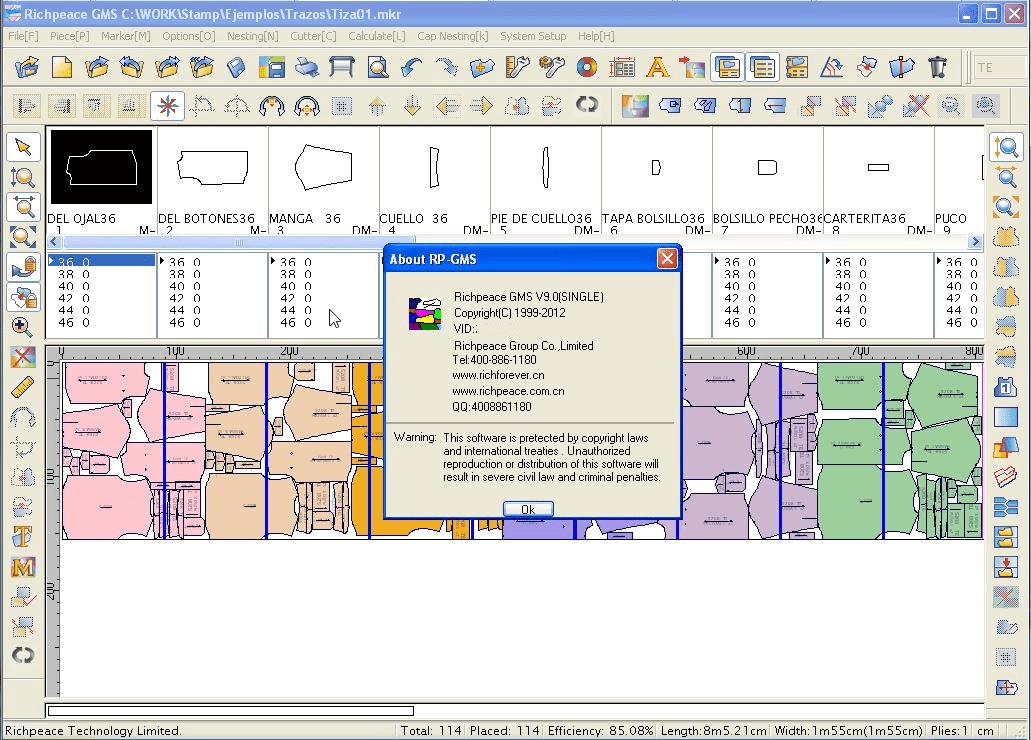The width and height of the screenshot is (1031, 740).
Task: Click the New file blank page icon
Action: (x=62, y=68)
